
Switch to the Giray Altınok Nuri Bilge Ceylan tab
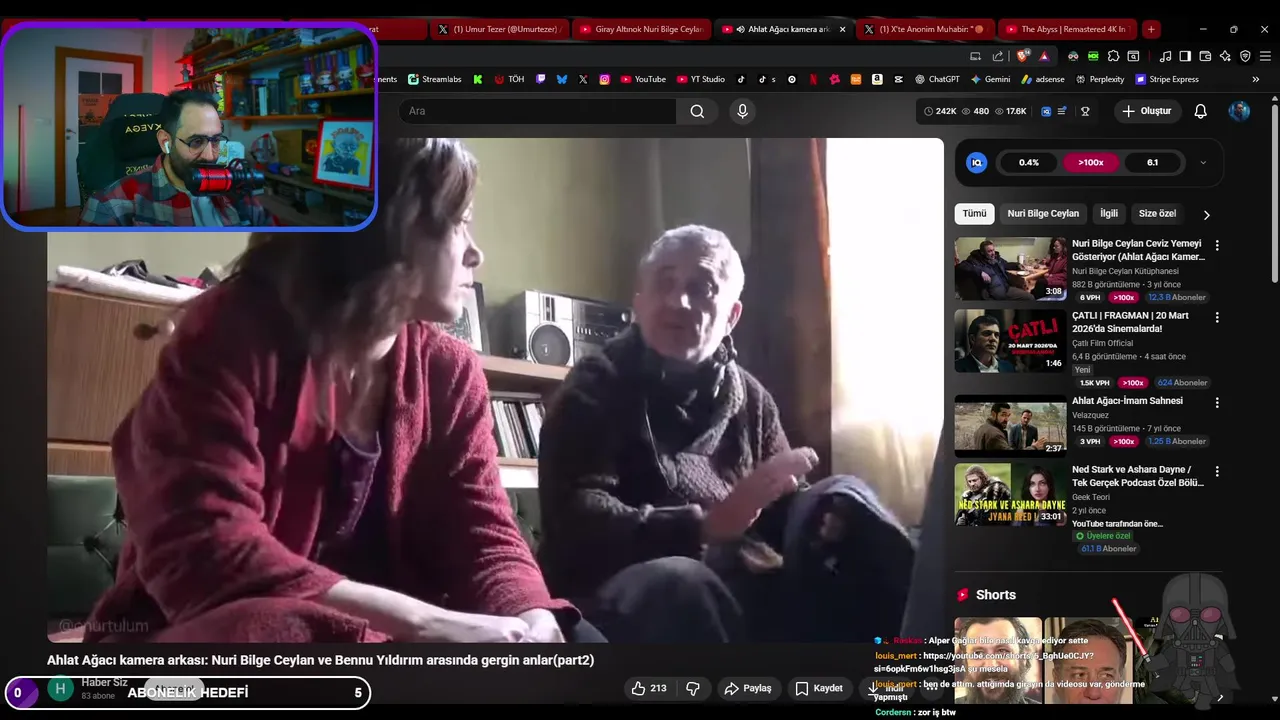click(643, 29)
